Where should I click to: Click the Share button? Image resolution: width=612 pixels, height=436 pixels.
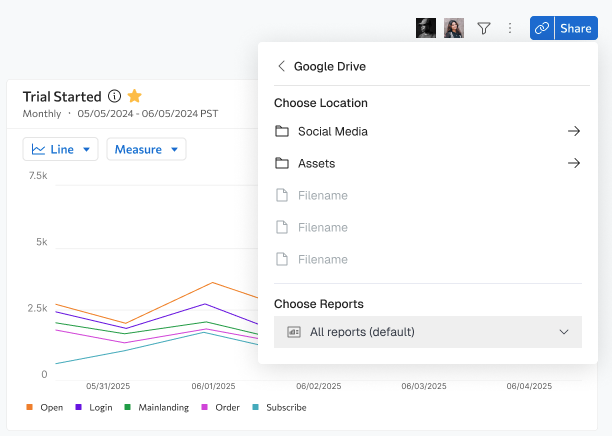point(576,28)
